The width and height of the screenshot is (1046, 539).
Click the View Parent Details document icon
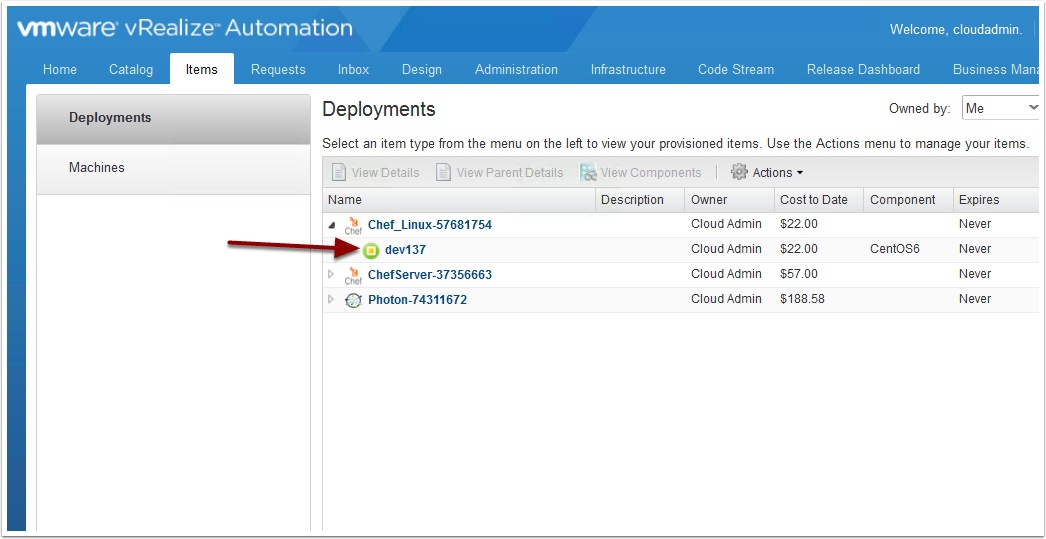pyautogui.click(x=444, y=172)
